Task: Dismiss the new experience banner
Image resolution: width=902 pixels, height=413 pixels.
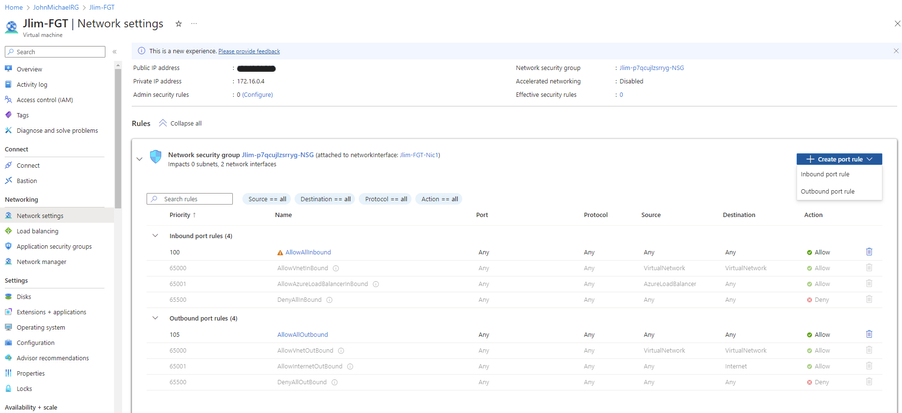Action: tap(895, 50)
